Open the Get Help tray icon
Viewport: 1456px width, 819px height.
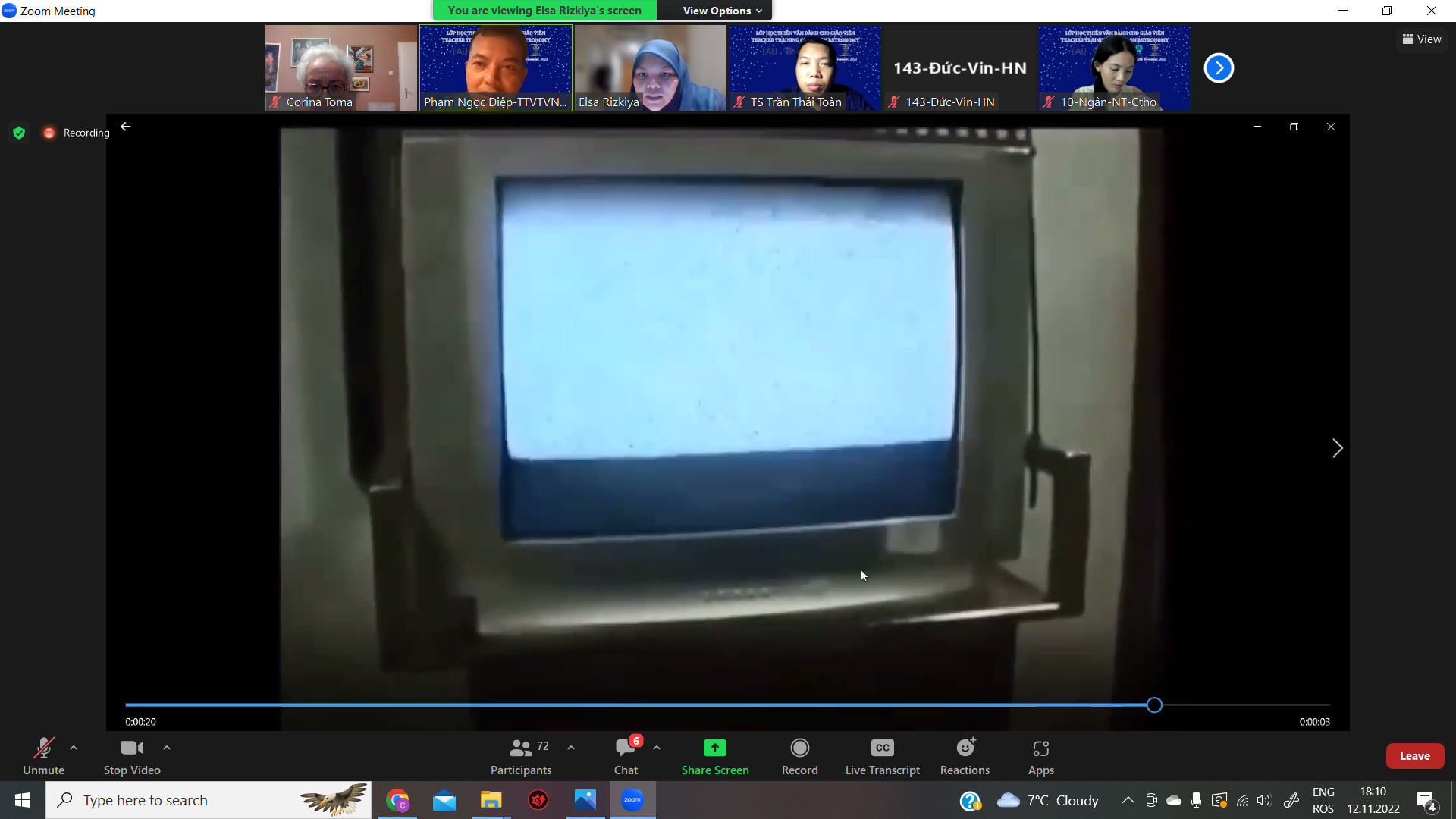coord(970,801)
